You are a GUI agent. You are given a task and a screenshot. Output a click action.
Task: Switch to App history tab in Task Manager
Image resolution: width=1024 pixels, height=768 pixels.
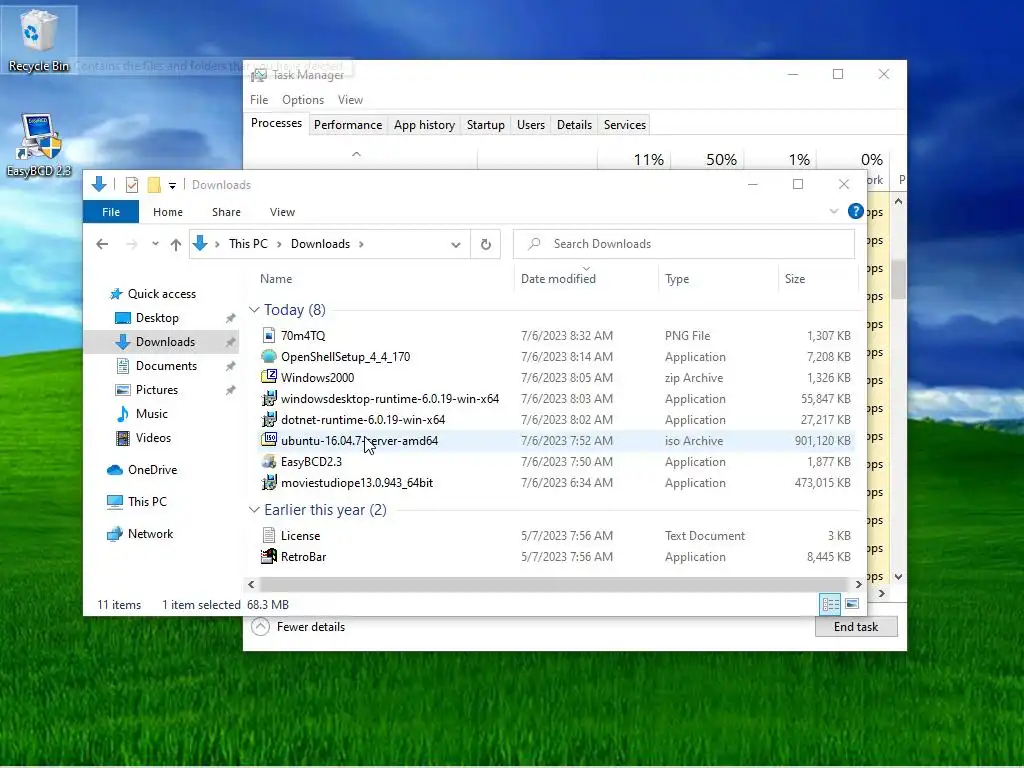pyautogui.click(x=424, y=125)
